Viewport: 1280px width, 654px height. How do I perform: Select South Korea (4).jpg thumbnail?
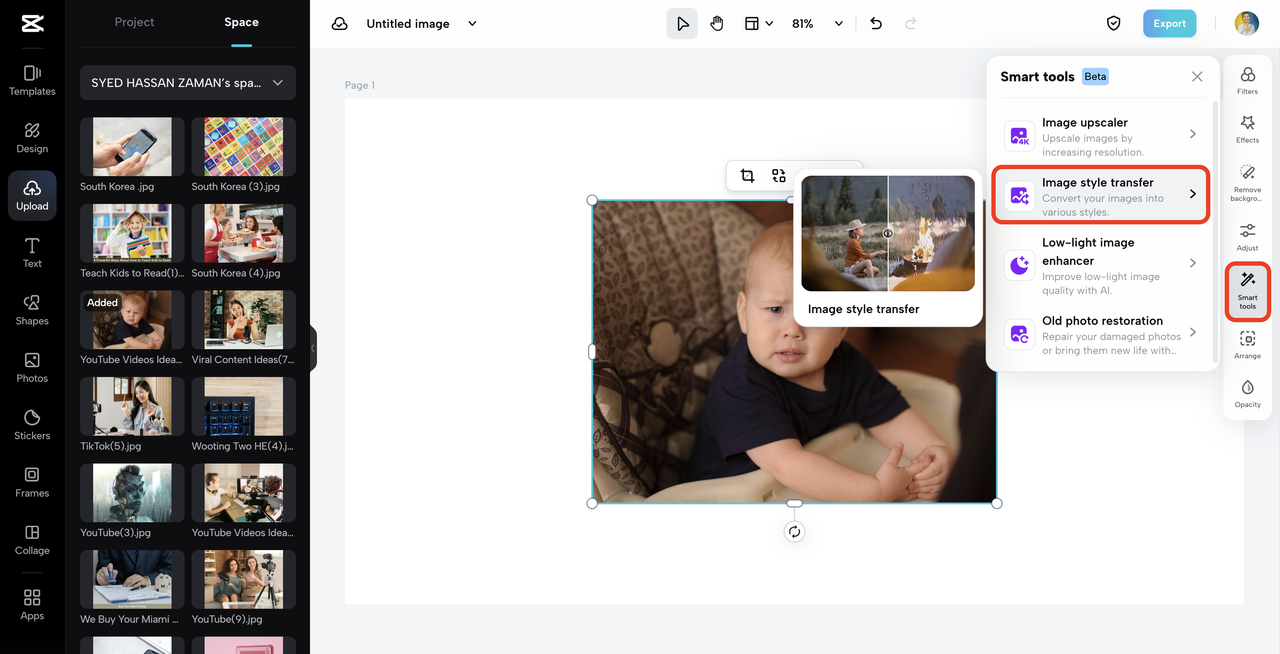pos(244,234)
